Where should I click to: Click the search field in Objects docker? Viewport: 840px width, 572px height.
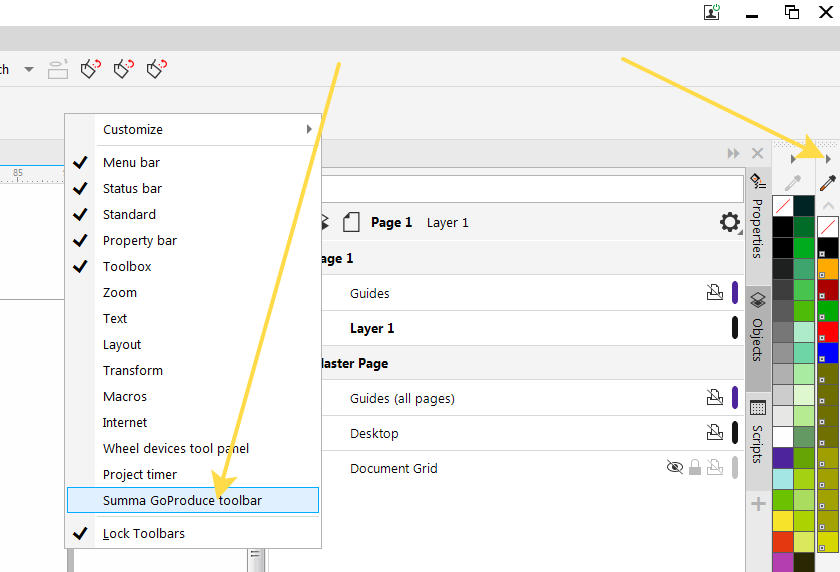click(x=532, y=189)
